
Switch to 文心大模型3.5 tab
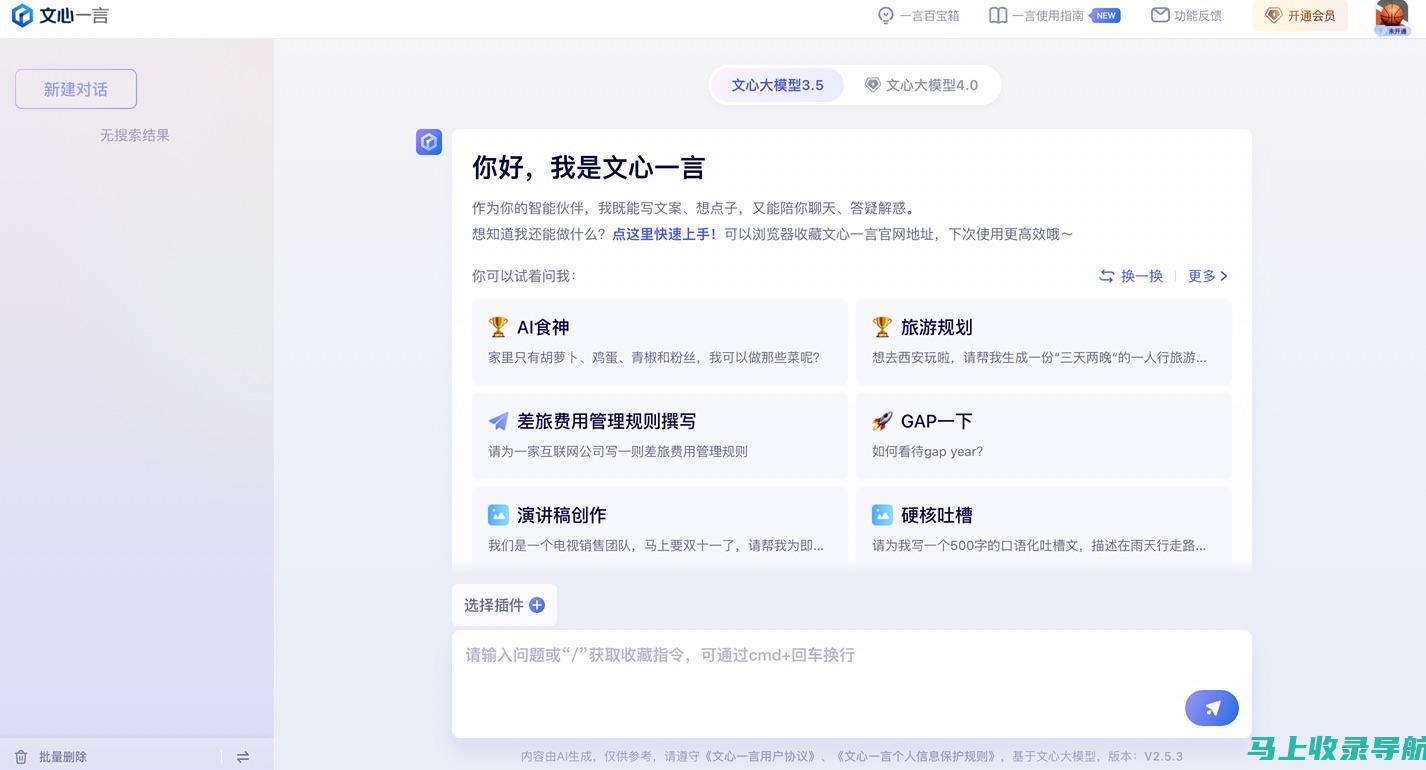click(777, 85)
